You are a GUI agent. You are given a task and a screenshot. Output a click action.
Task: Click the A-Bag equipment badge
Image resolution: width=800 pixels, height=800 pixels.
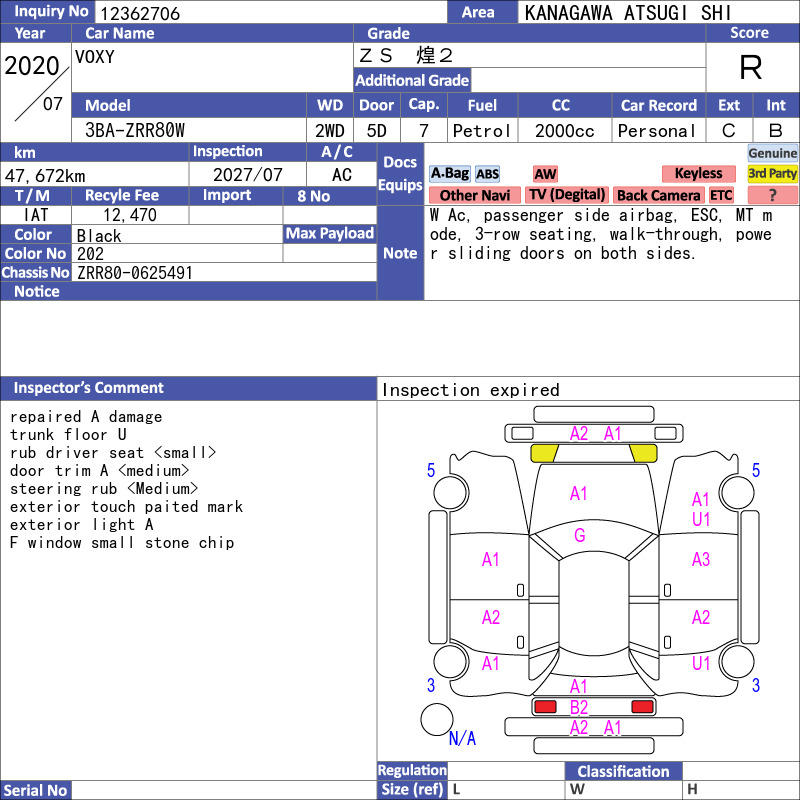tap(449, 174)
